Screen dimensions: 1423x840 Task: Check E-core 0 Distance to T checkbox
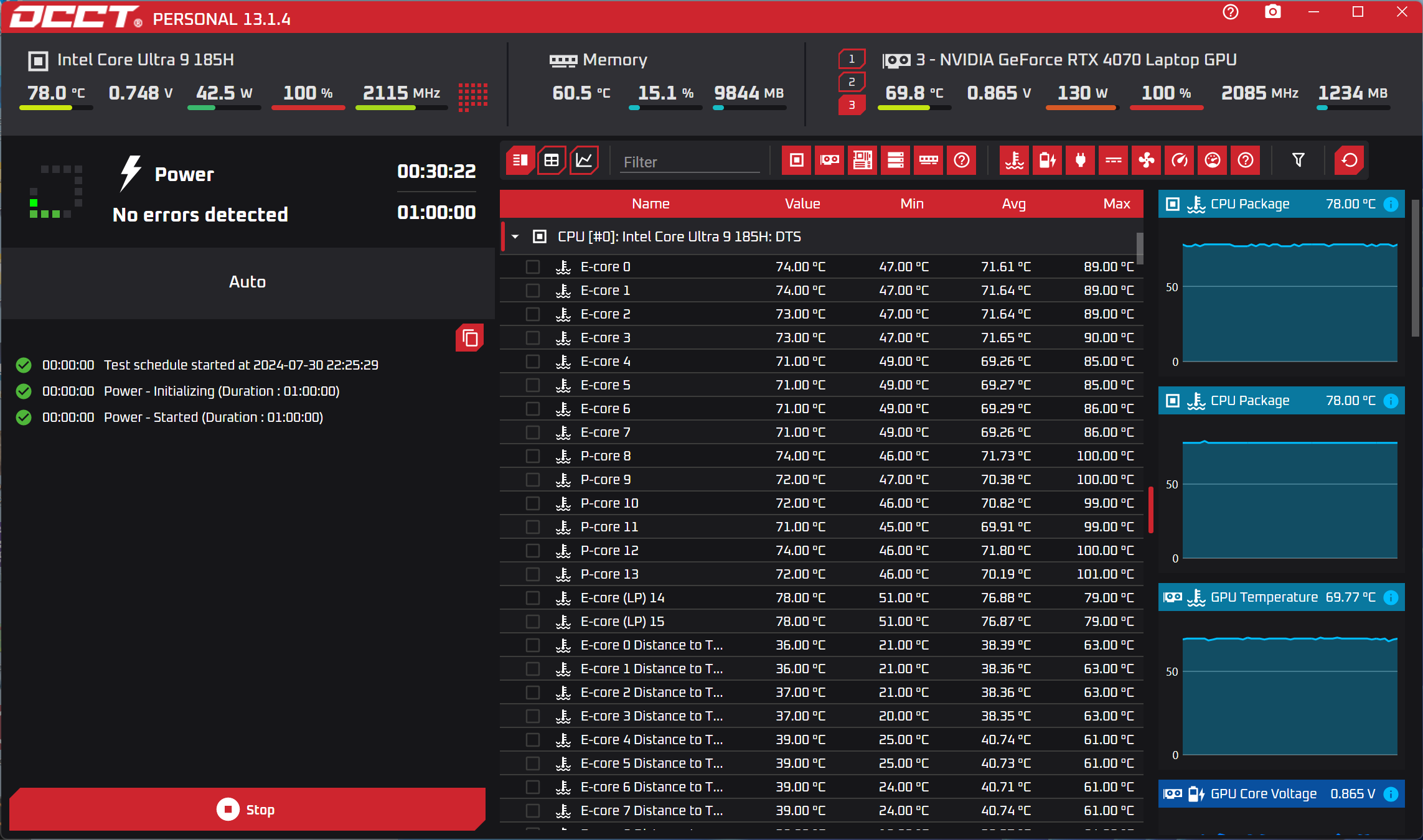point(533,645)
